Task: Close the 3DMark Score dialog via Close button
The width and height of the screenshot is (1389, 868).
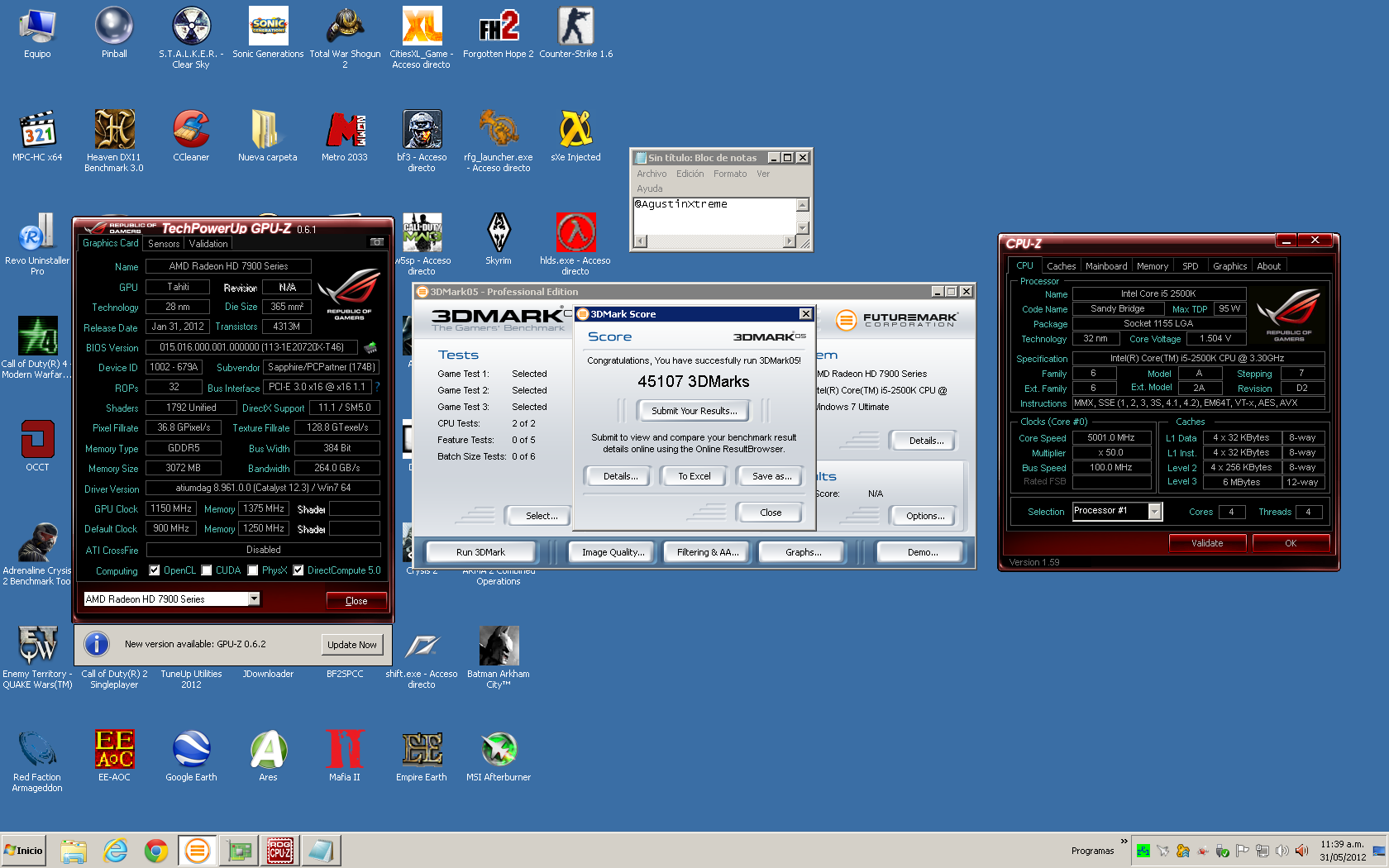Action: [x=771, y=513]
